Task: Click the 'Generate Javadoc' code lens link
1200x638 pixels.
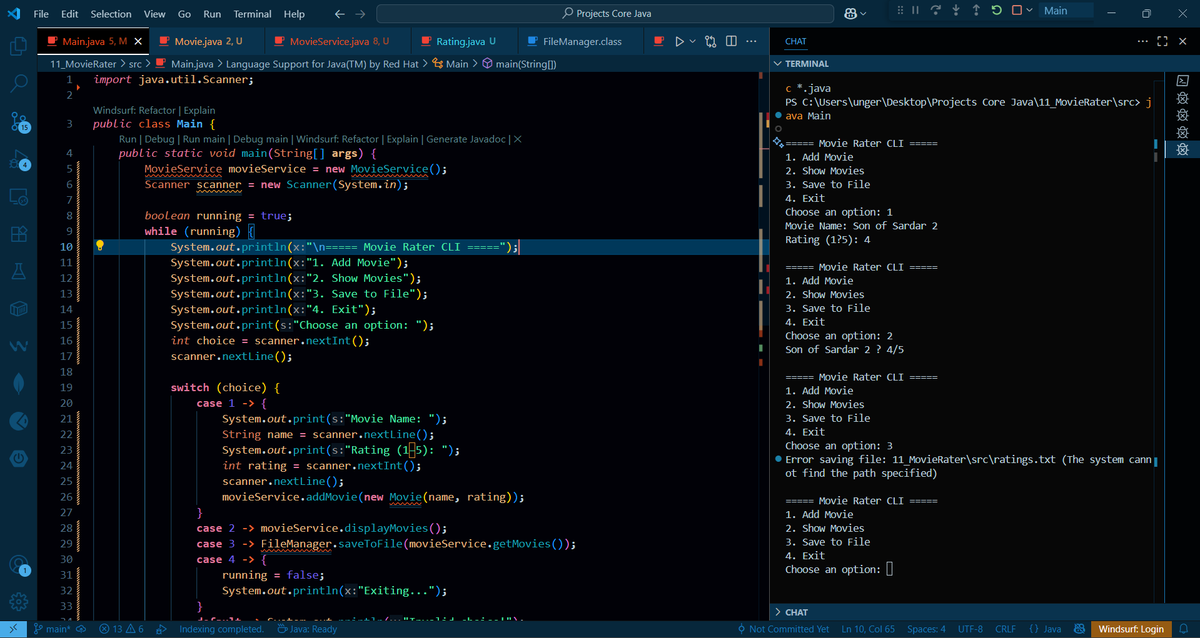Action: click(x=467, y=139)
